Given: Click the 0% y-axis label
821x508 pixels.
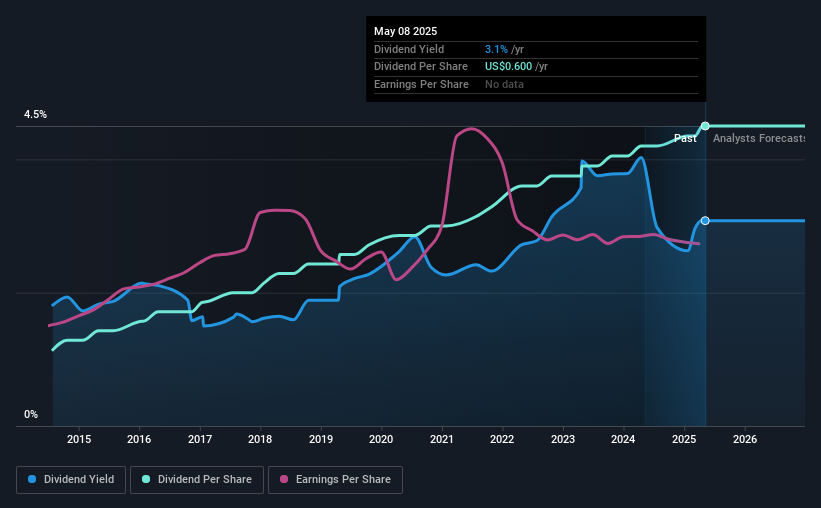Looking at the screenshot, I should 31,414.
